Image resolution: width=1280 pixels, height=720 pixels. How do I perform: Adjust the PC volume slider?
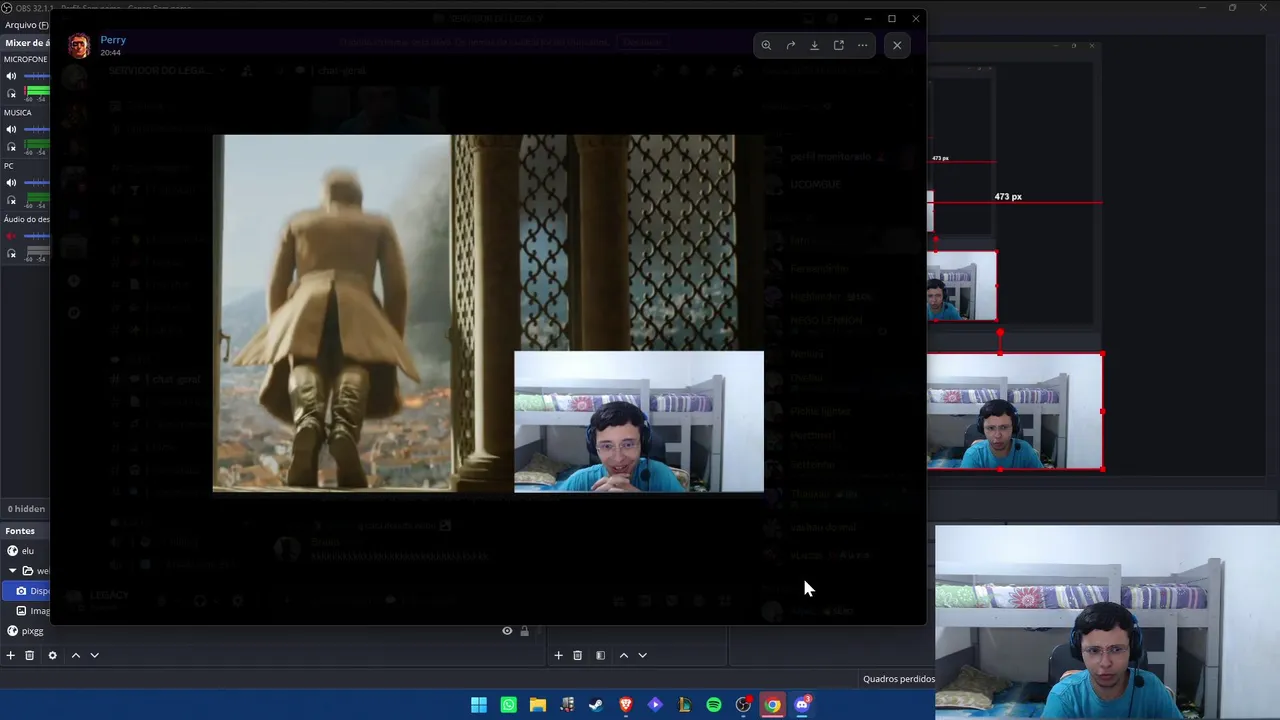(x=37, y=183)
